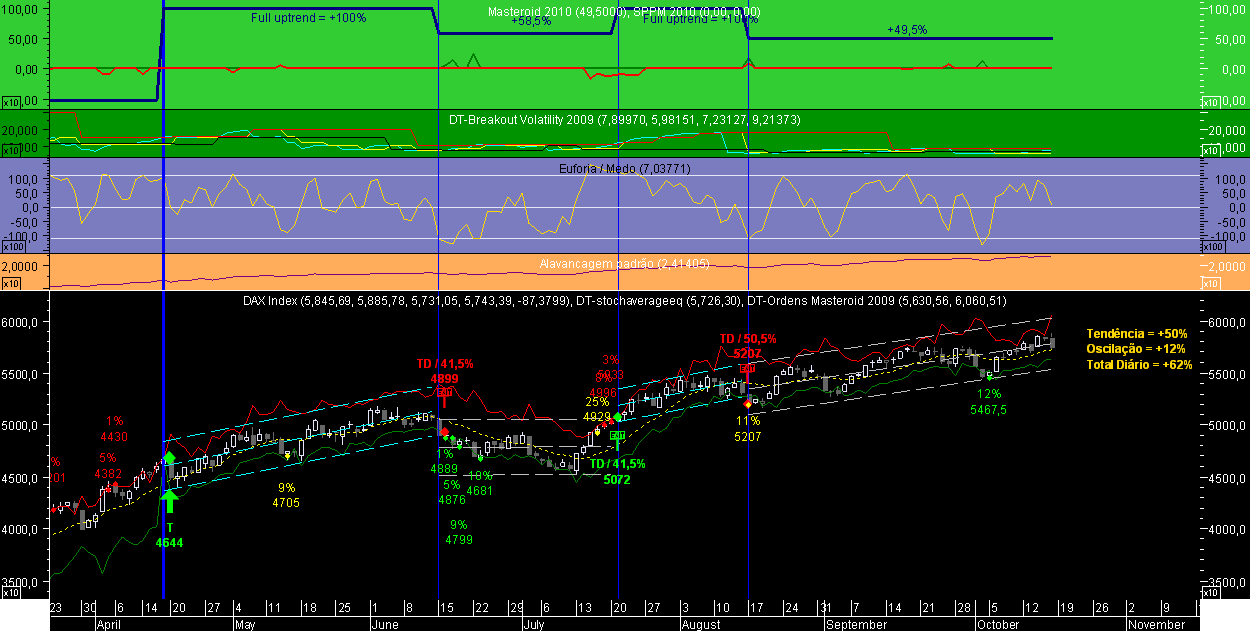Screen dimensions: 1250x631
Task: Click the green TD / 41,5% label above 5072
Action: pyautogui.click(x=617, y=464)
